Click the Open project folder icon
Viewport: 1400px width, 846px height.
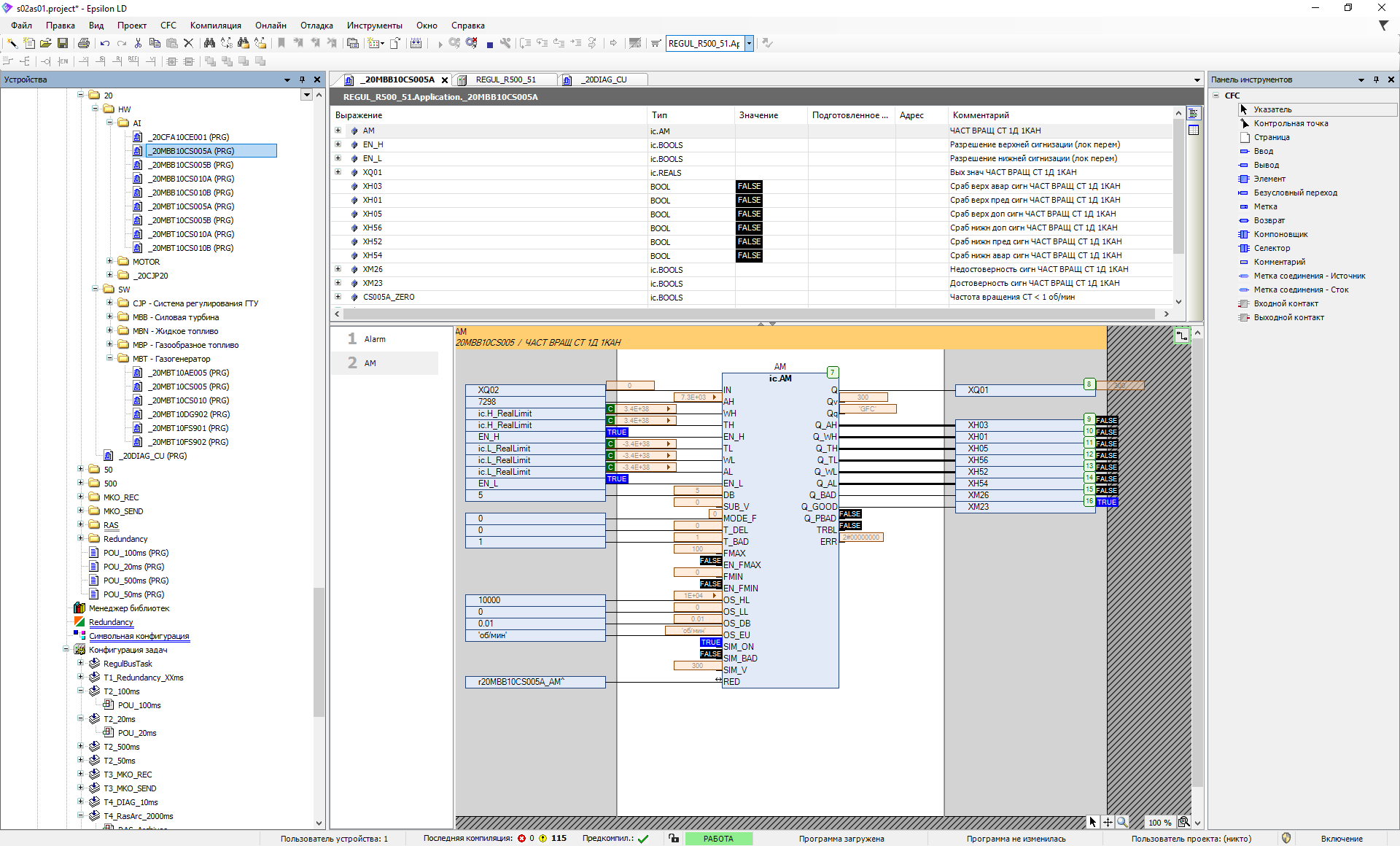[46, 44]
